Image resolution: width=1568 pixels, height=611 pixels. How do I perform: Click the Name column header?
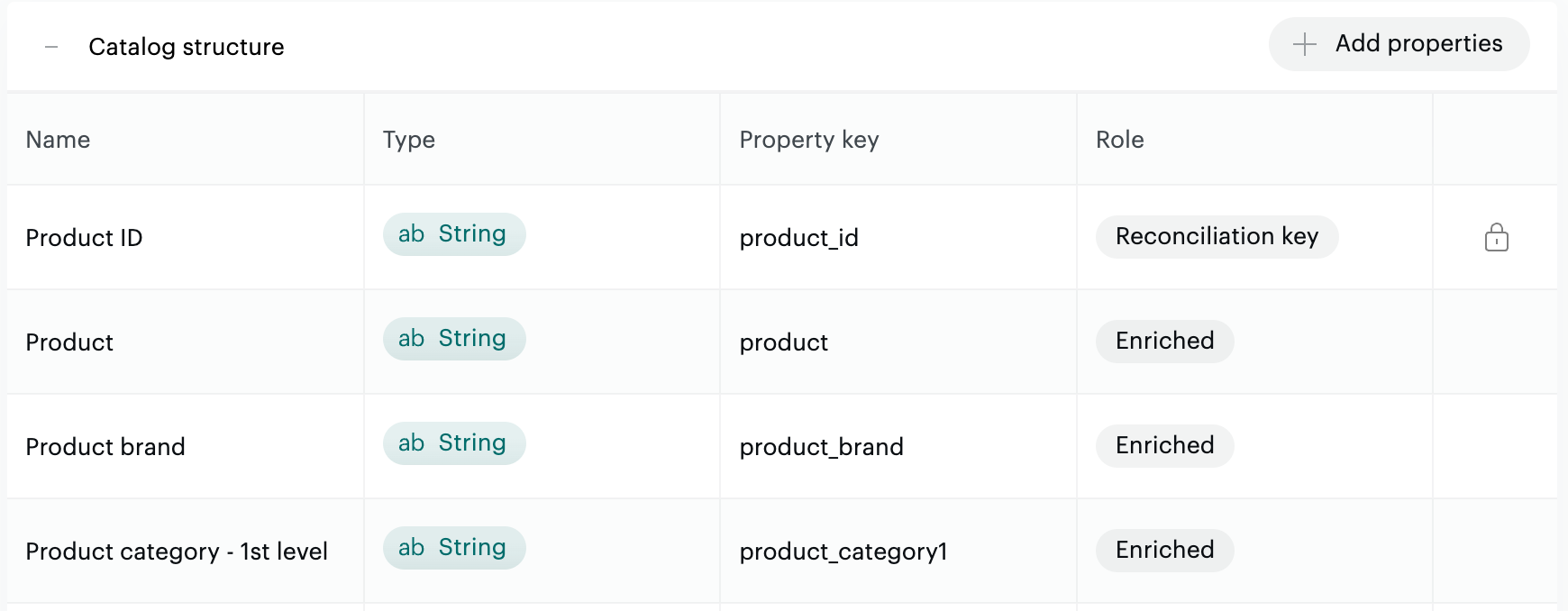pos(58,140)
